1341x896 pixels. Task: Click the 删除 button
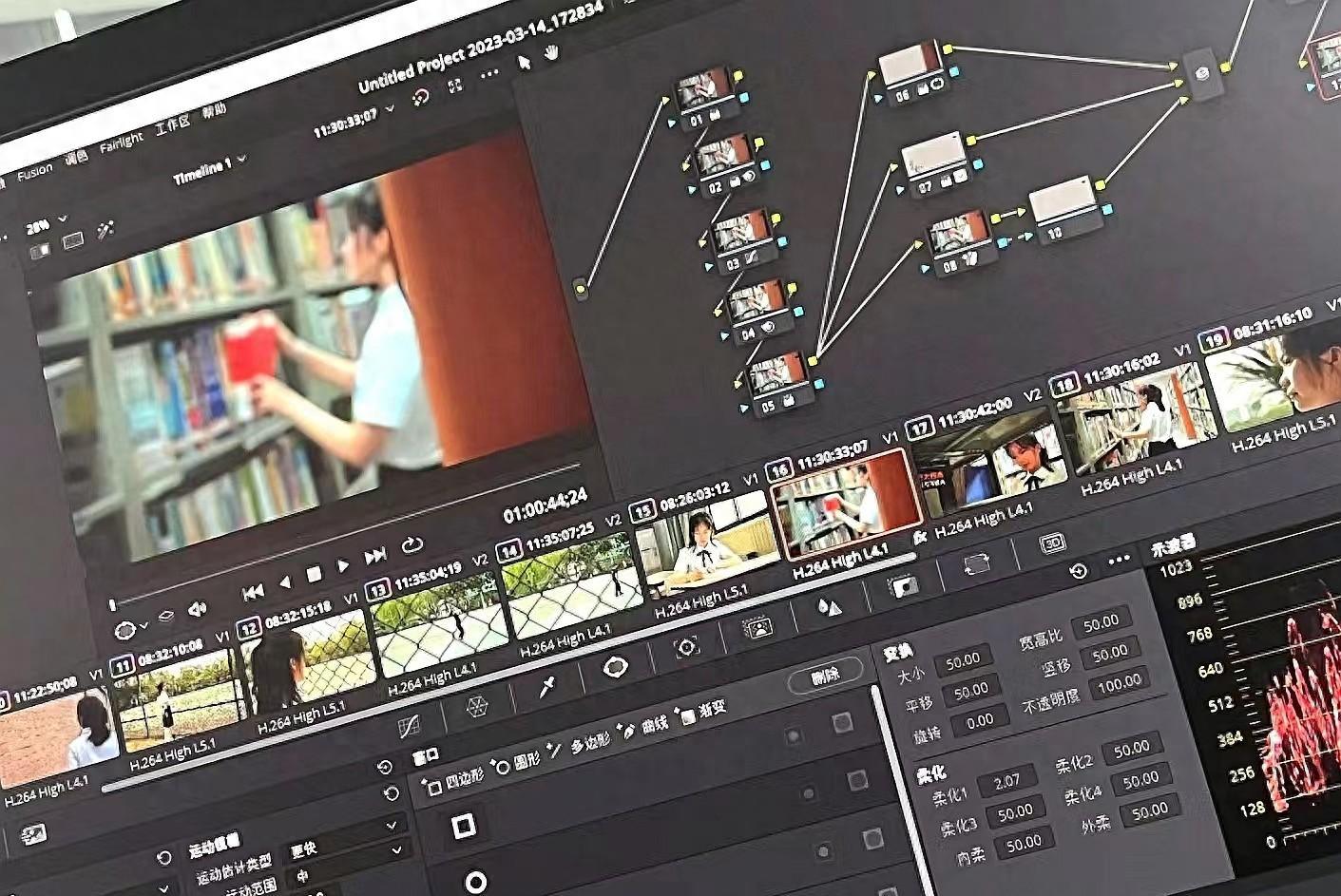(826, 676)
